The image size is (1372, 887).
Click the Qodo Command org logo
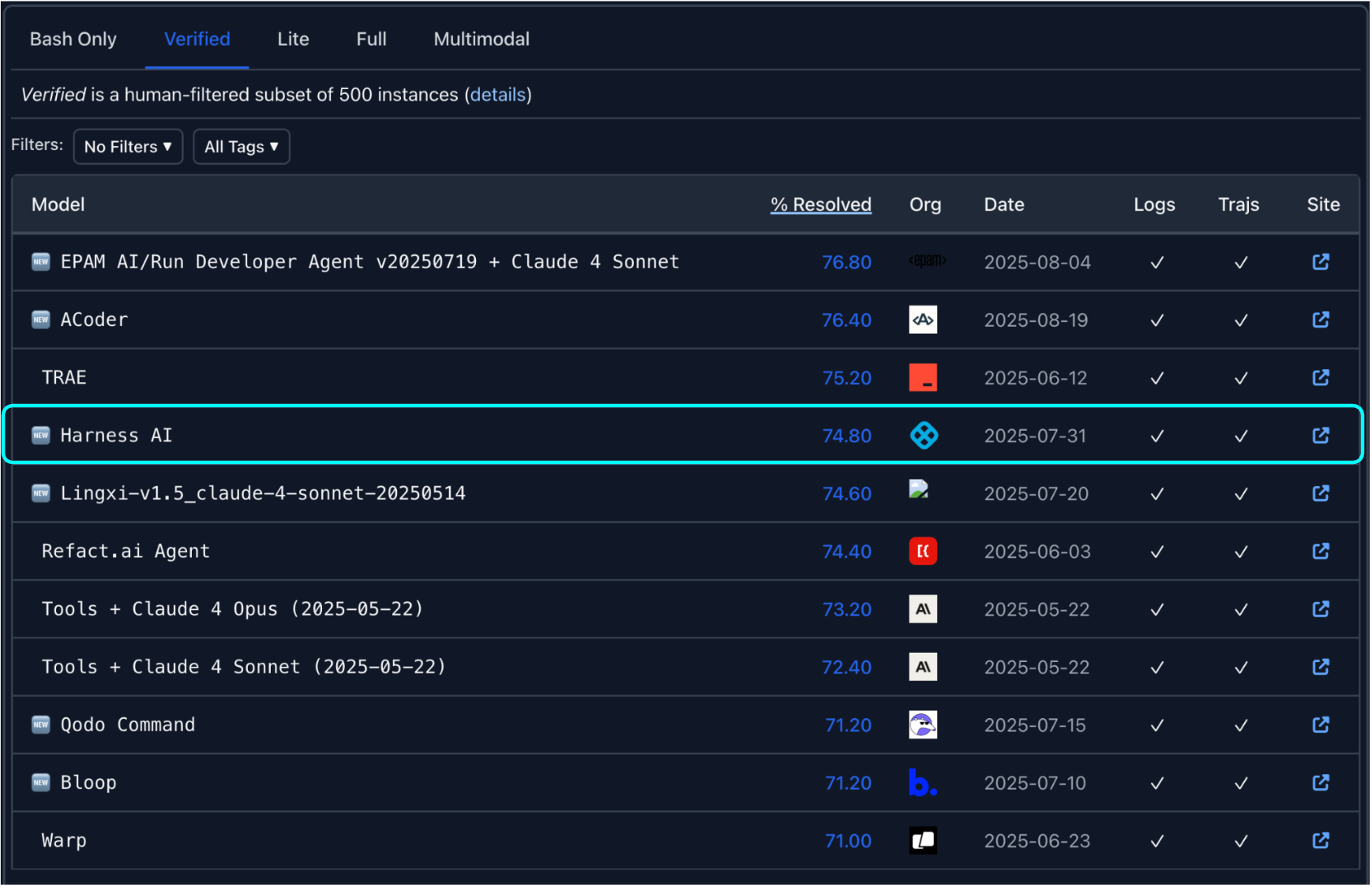click(x=923, y=724)
